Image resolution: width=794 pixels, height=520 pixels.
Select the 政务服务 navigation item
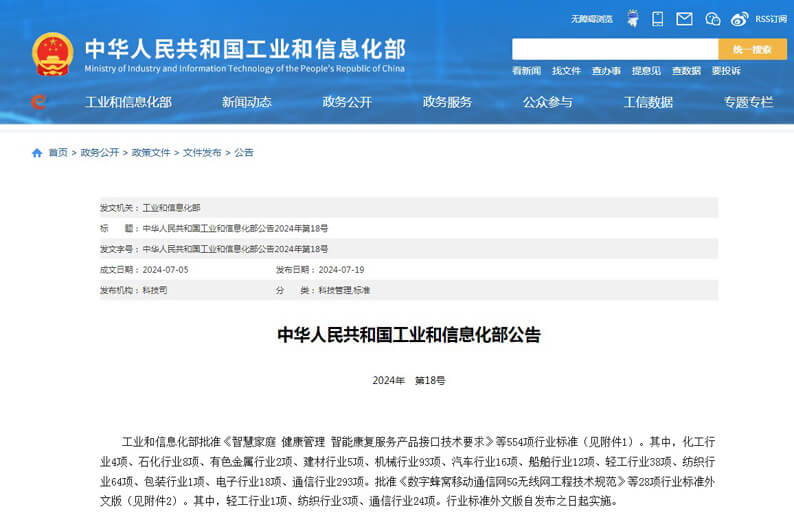click(447, 102)
